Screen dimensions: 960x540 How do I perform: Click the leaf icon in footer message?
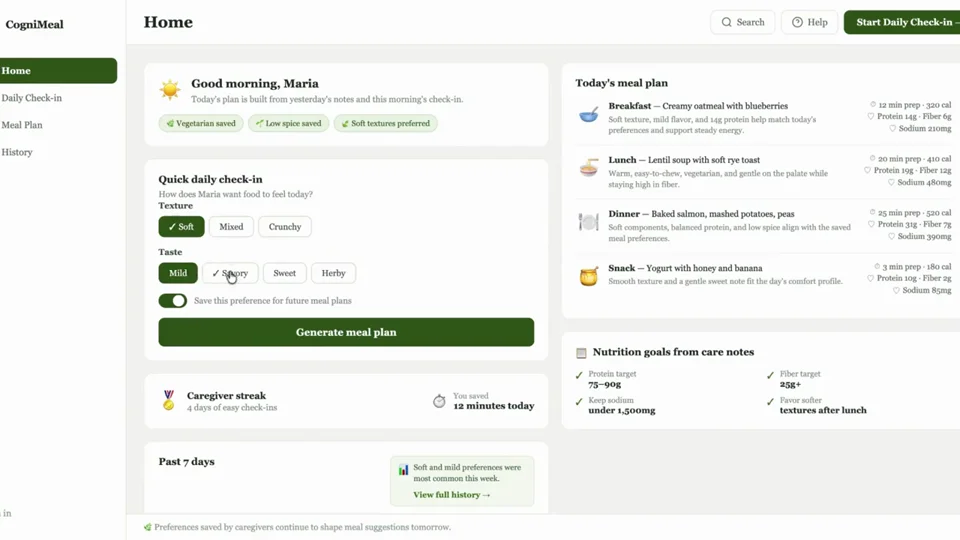(147, 527)
